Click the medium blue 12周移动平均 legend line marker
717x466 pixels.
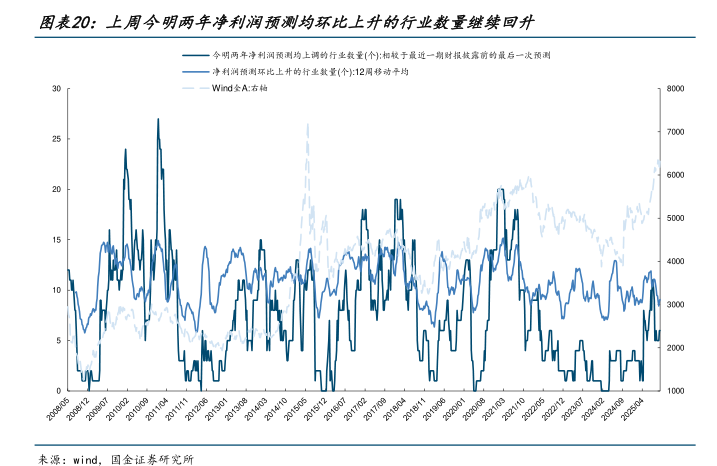click(191, 73)
